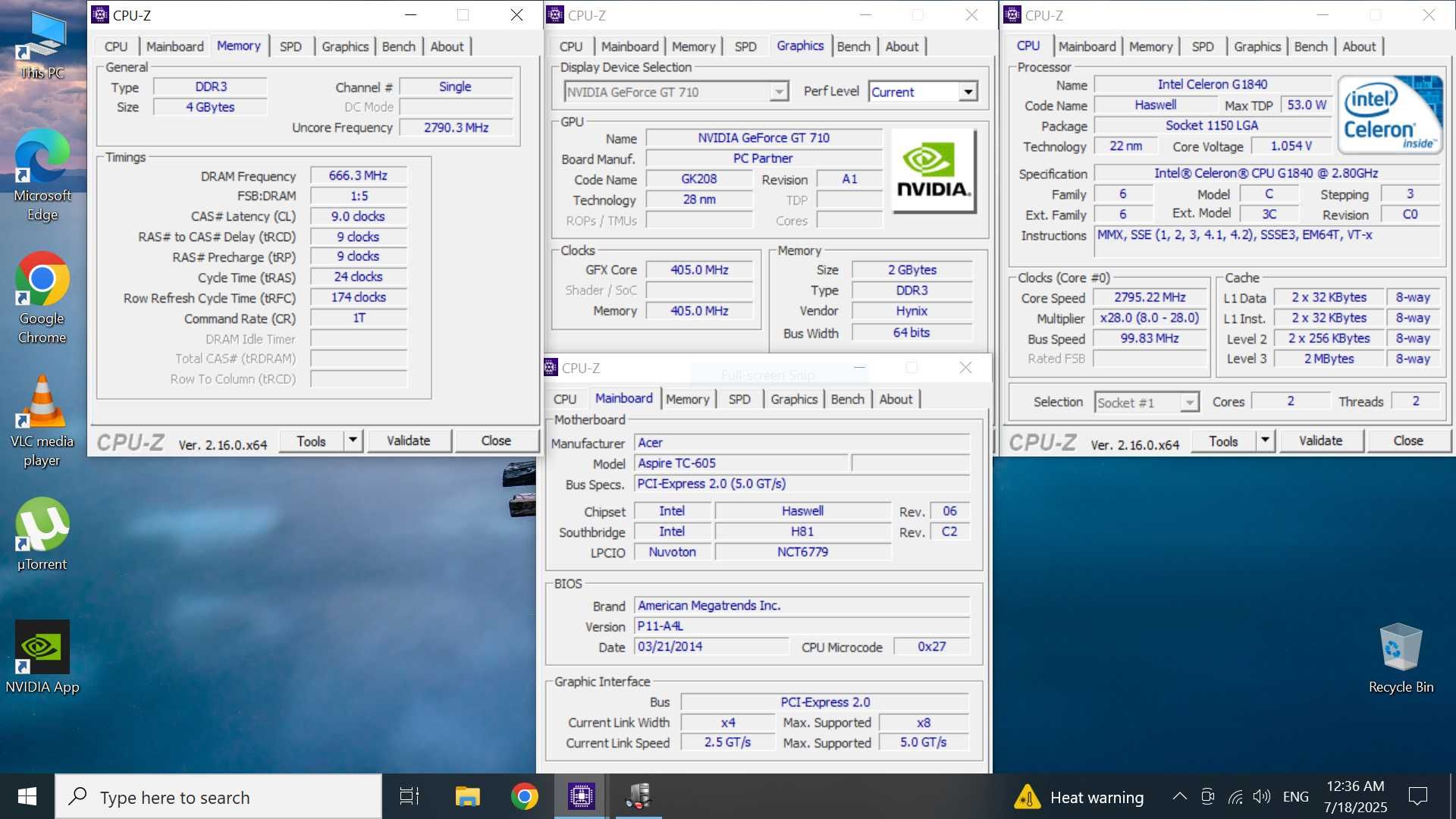Click the NCT6779 LPCIO field
Viewport: 1456px width, 819px height.
[x=802, y=551]
